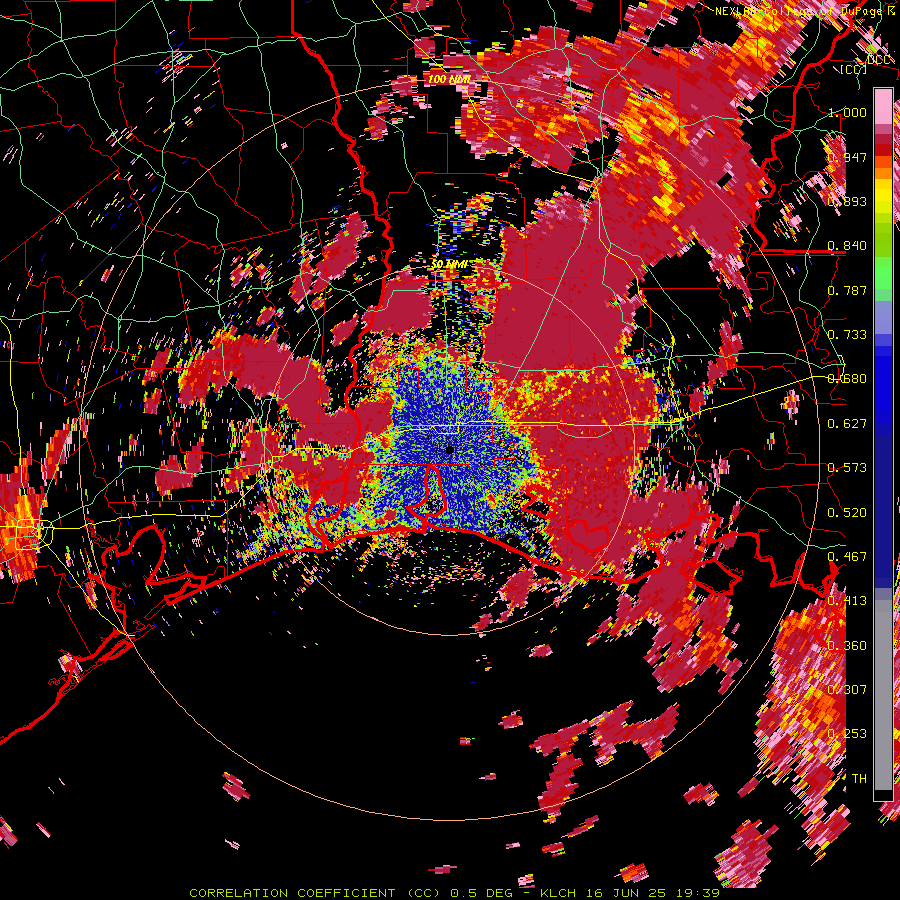Click the 0.627 color scale label

pos(847,424)
